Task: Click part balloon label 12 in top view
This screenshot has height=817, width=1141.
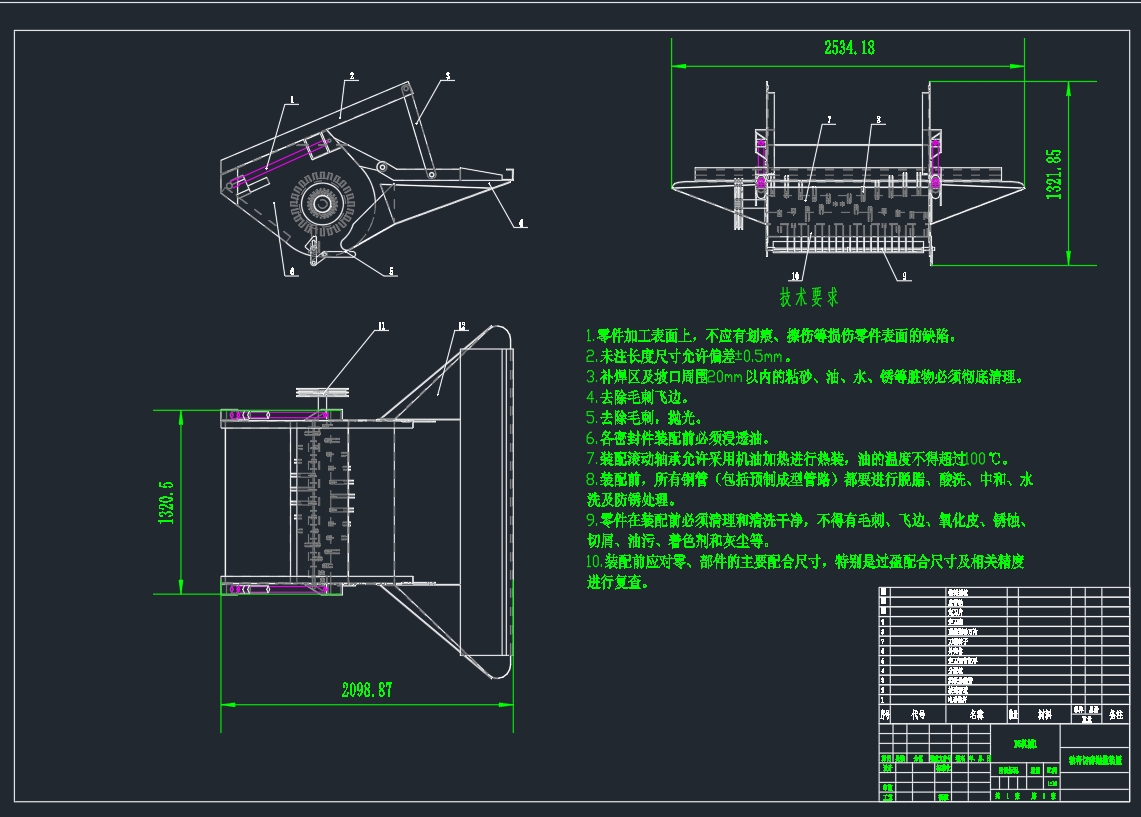Action: pos(461,327)
